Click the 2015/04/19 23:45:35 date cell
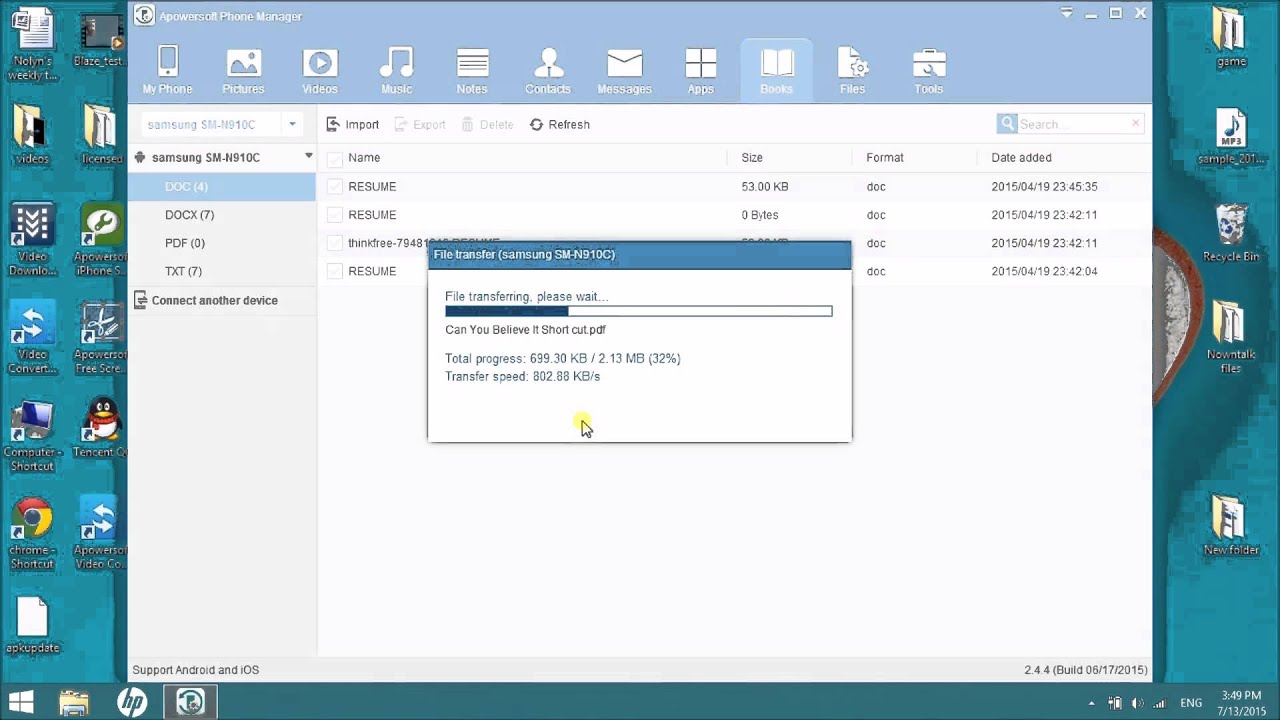The width and height of the screenshot is (1280, 720). (x=1044, y=187)
